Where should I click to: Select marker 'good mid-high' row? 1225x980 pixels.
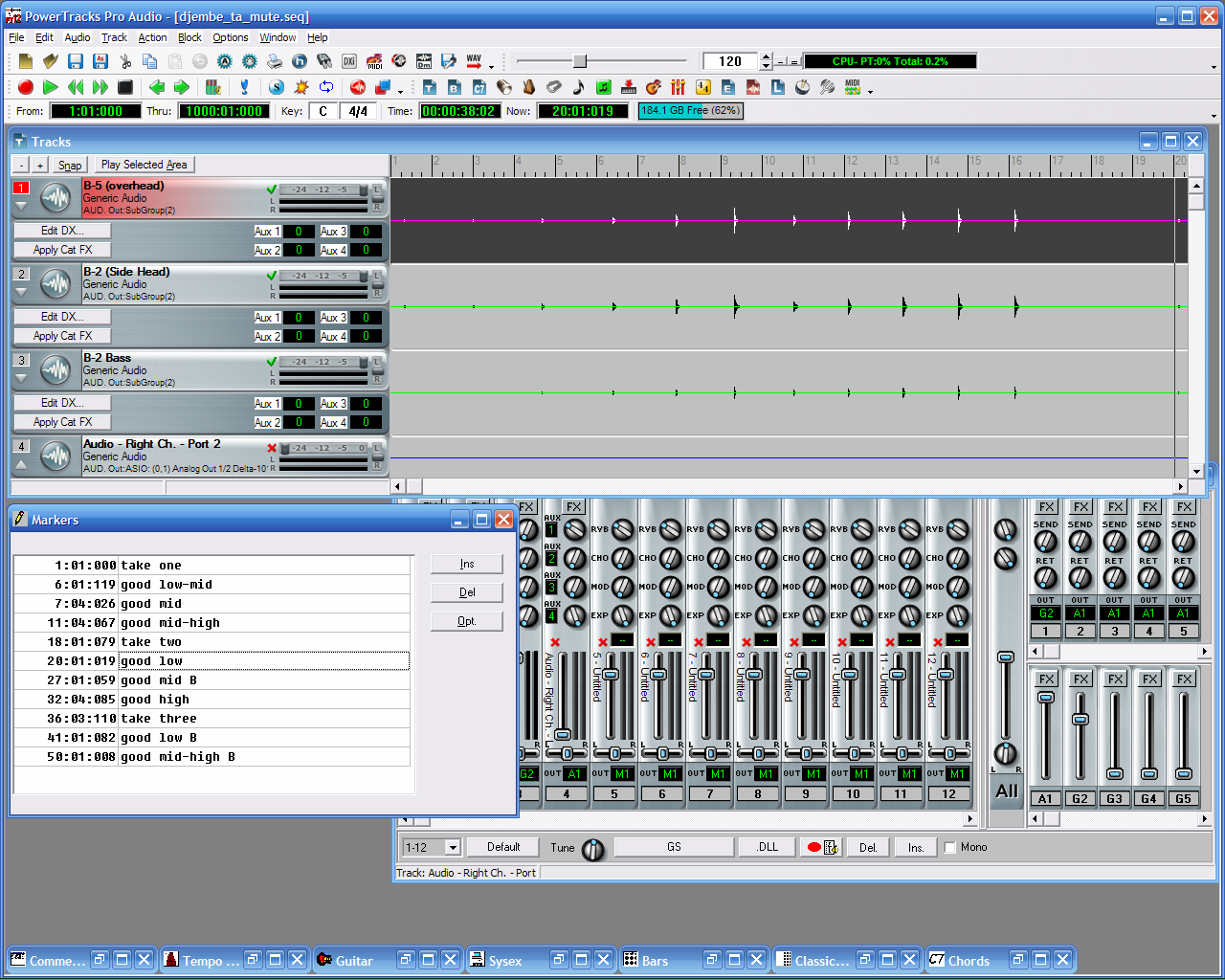212,622
